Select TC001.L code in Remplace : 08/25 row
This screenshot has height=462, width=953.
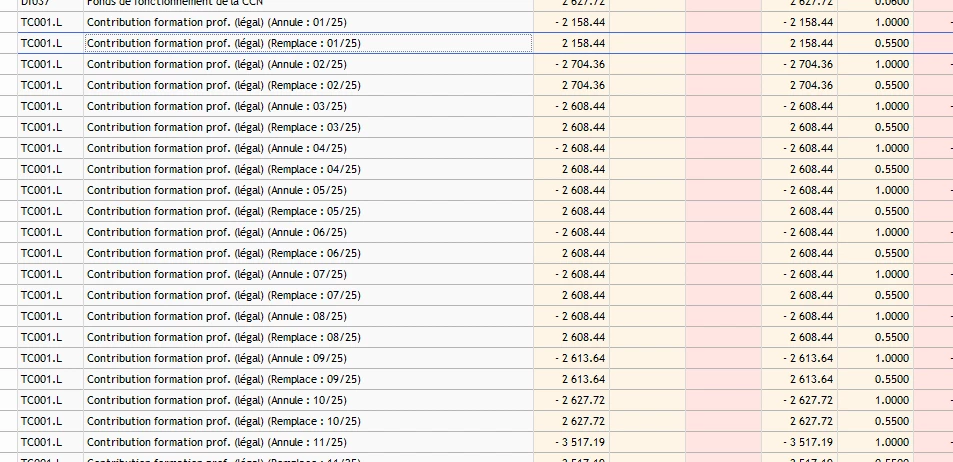click(42, 337)
